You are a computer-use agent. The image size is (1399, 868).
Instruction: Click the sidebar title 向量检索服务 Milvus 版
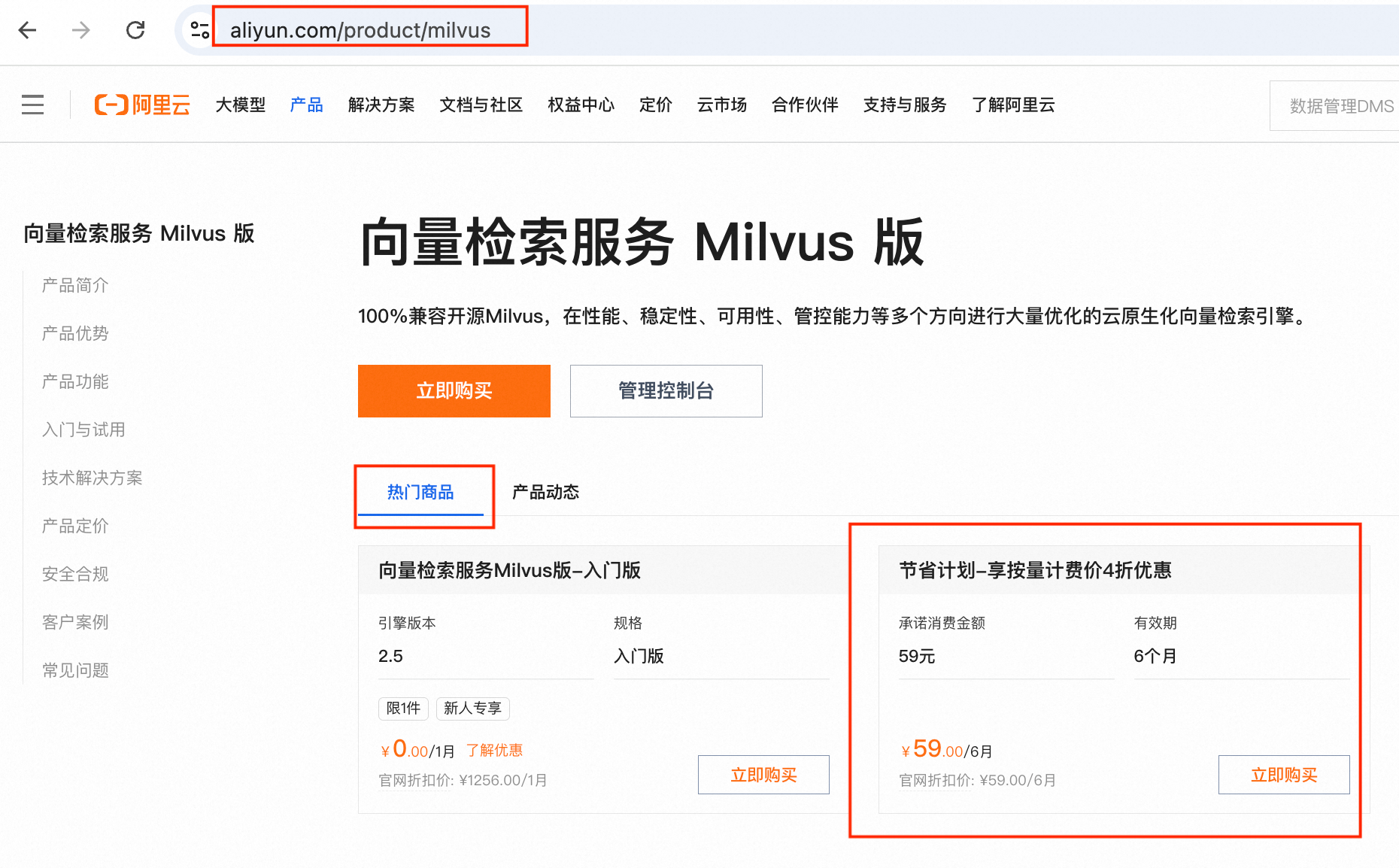tap(139, 233)
